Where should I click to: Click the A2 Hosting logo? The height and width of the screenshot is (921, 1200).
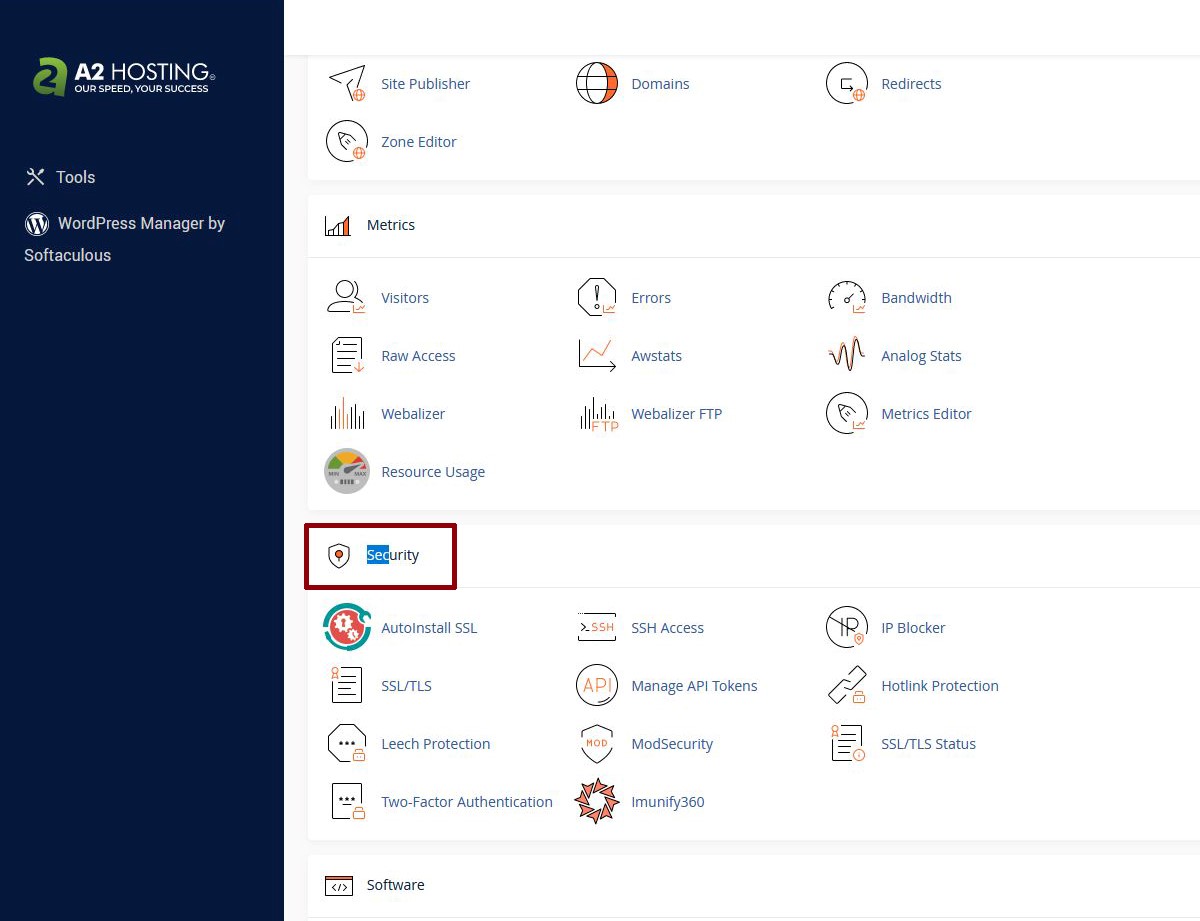(125, 77)
